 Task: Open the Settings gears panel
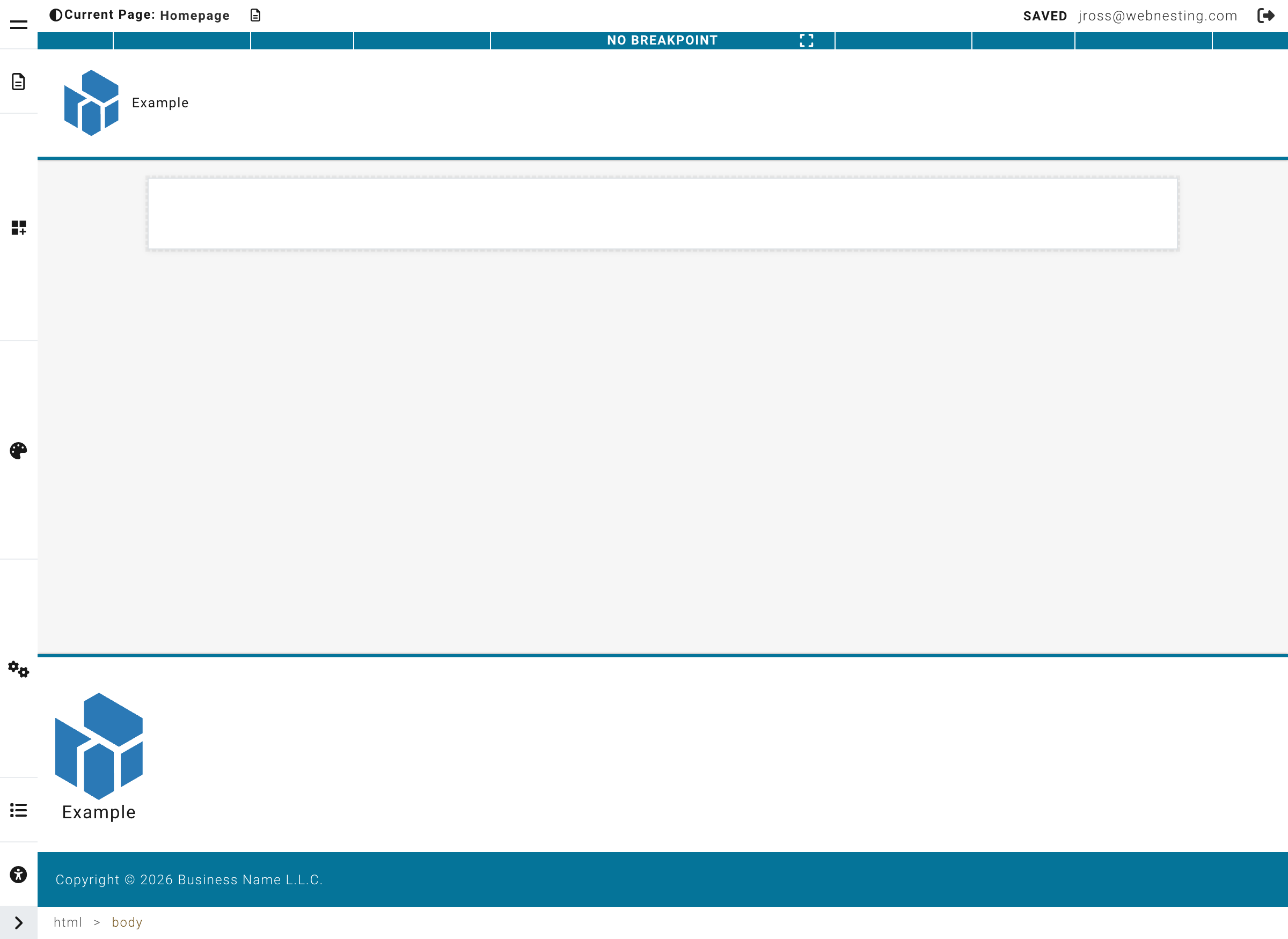[x=18, y=670]
